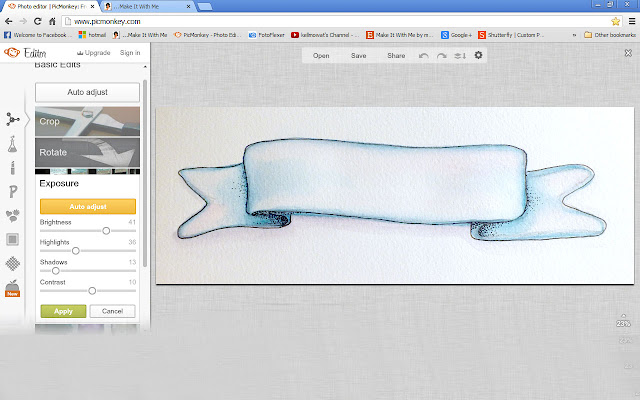
Task: Close the Photo editor PicMonkey tab
Action: click(x=92, y=7)
